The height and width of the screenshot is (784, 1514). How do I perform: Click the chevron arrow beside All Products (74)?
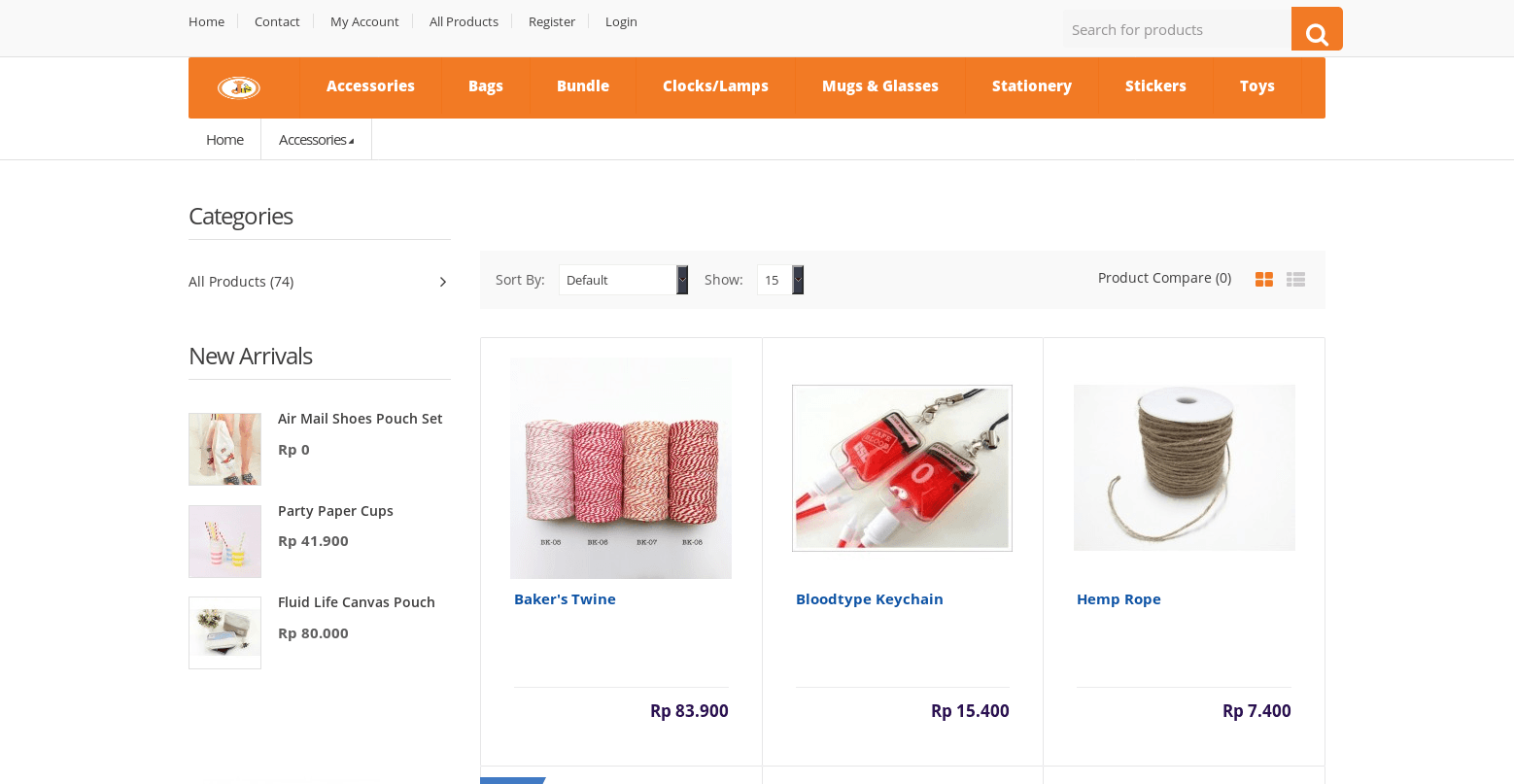(443, 282)
